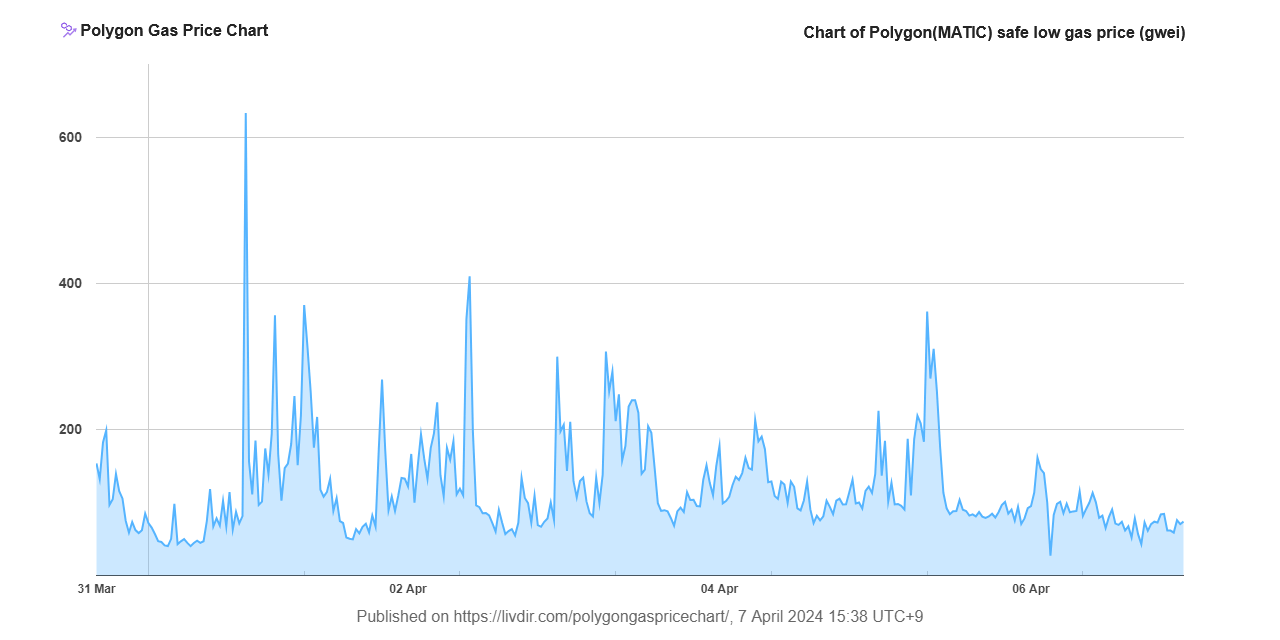1280x640 pixels.
Task: Select the 200 y-axis value
Action: click(70, 428)
